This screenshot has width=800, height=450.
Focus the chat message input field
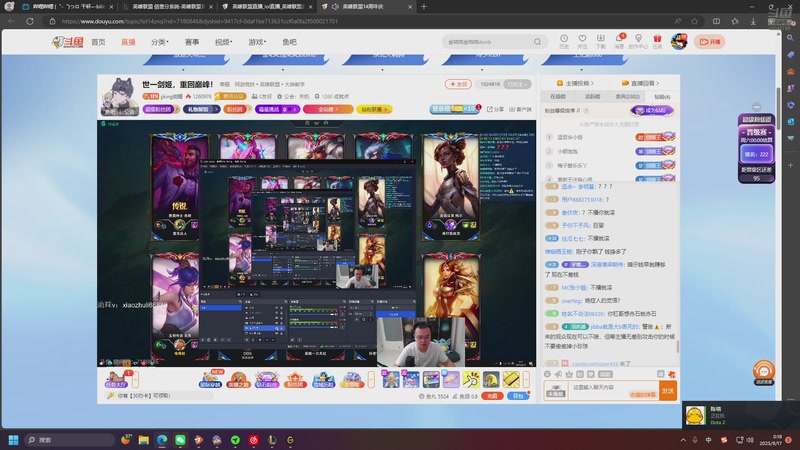pyautogui.click(x=614, y=391)
